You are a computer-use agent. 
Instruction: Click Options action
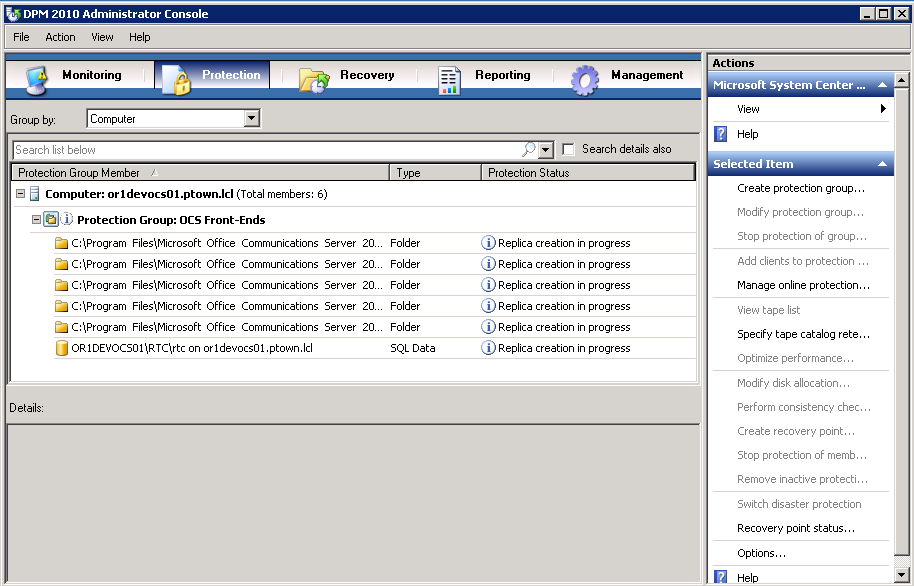click(761, 553)
